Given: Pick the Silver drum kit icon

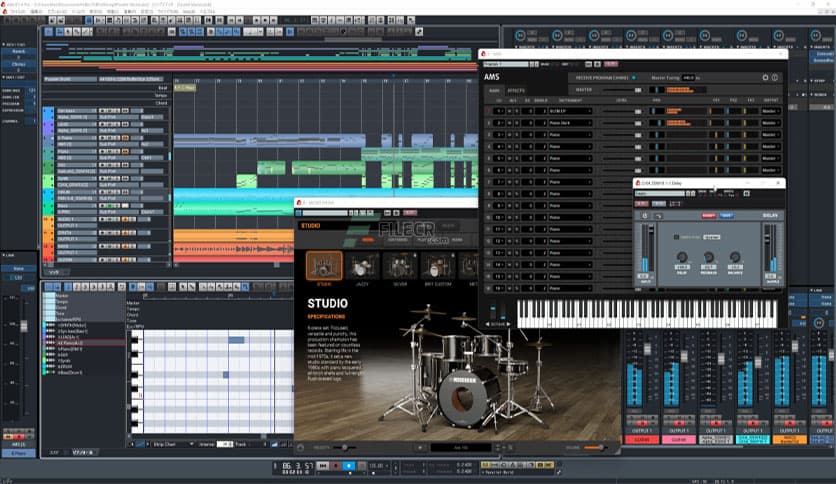Looking at the screenshot, I should (x=400, y=265).
